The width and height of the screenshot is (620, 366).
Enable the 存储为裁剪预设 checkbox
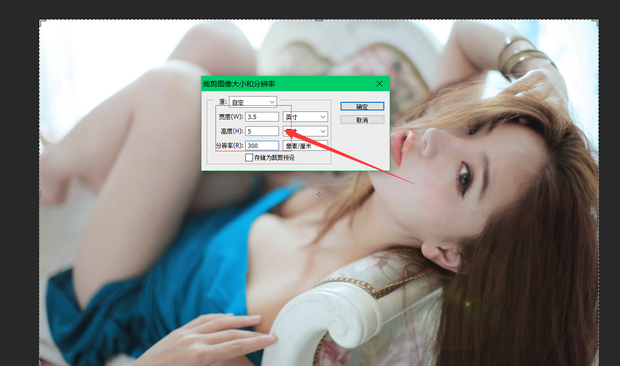[249, 158]
